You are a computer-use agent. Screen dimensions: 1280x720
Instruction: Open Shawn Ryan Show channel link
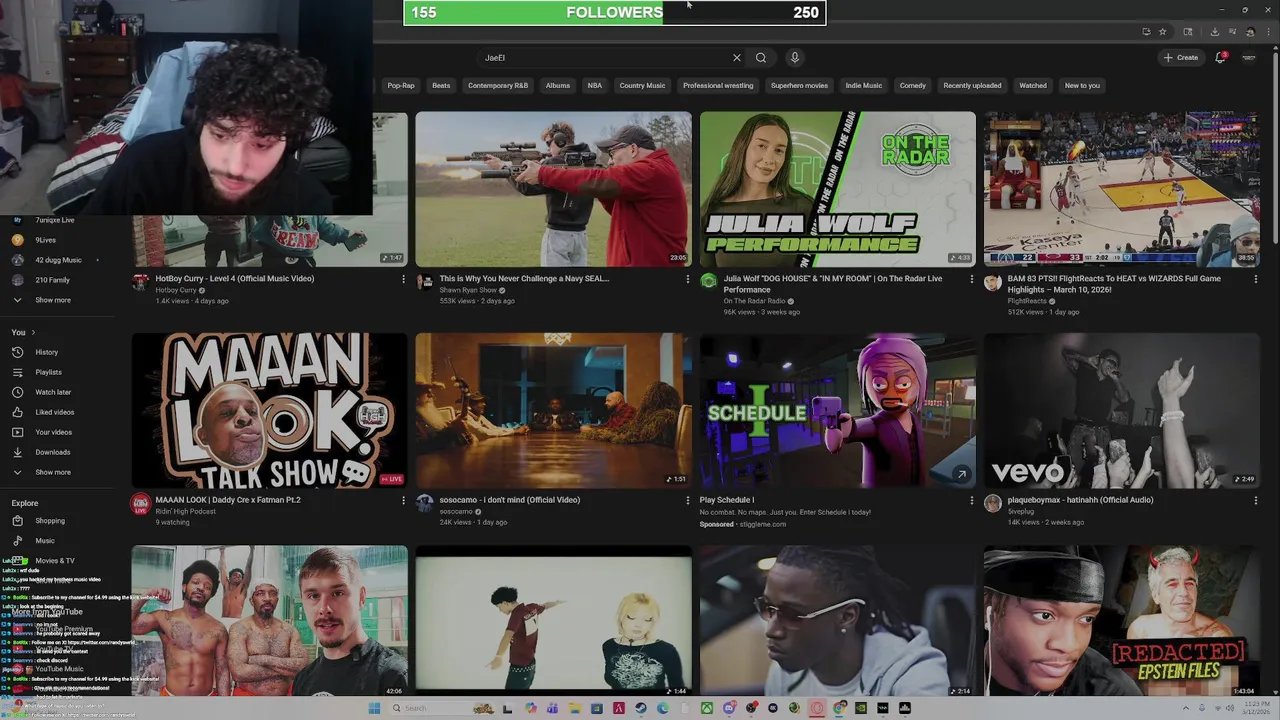click(468, 291)
